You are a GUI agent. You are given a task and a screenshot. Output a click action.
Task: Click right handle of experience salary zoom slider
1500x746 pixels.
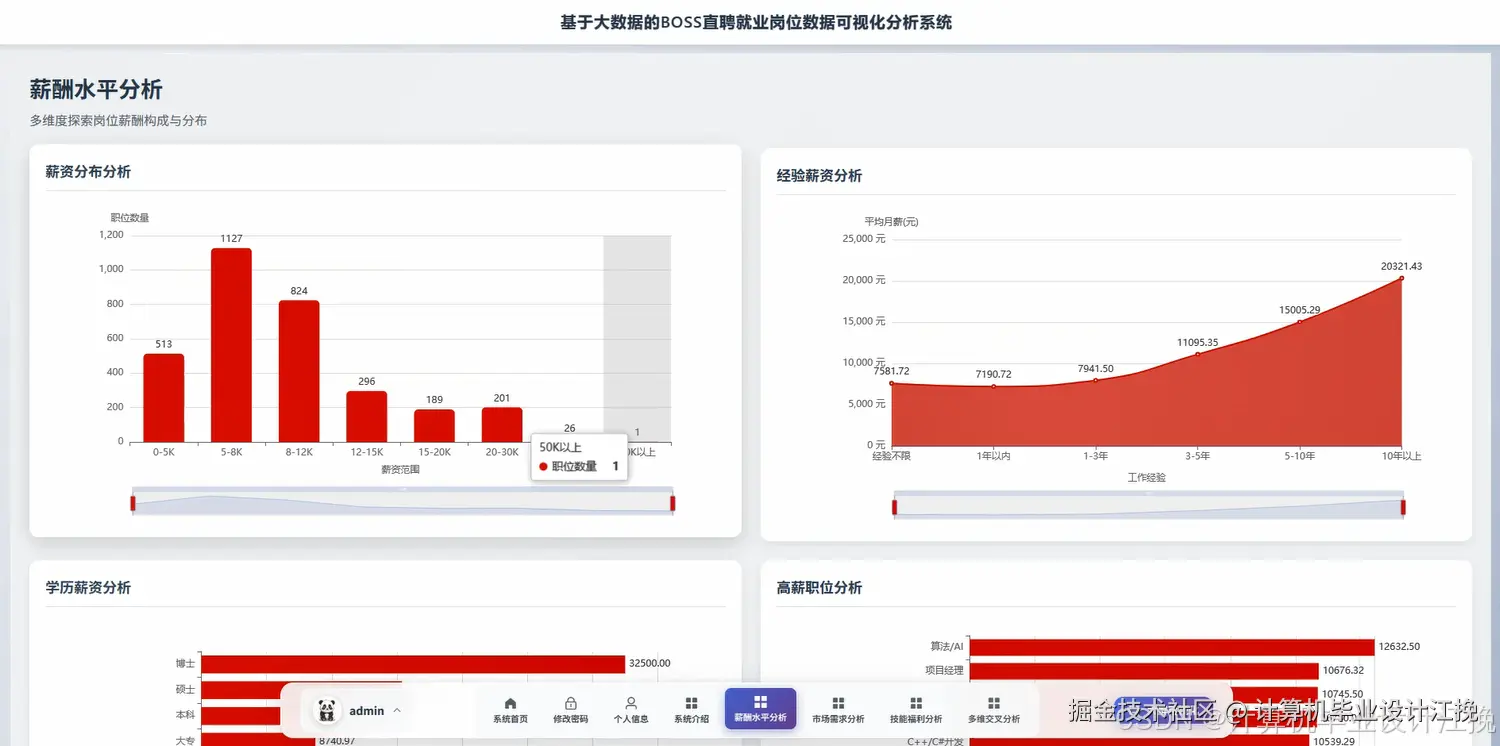click(1403, 507)
